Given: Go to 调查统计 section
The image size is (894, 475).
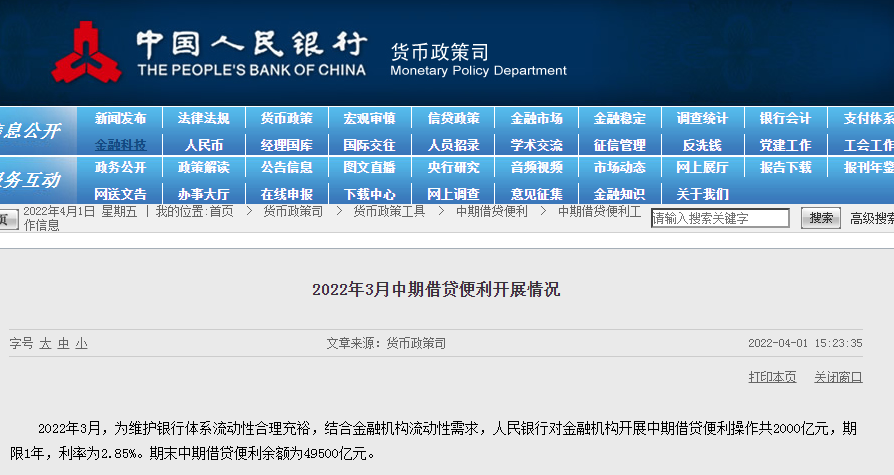Looking at the screenshot, I should [x=702, y=118].
